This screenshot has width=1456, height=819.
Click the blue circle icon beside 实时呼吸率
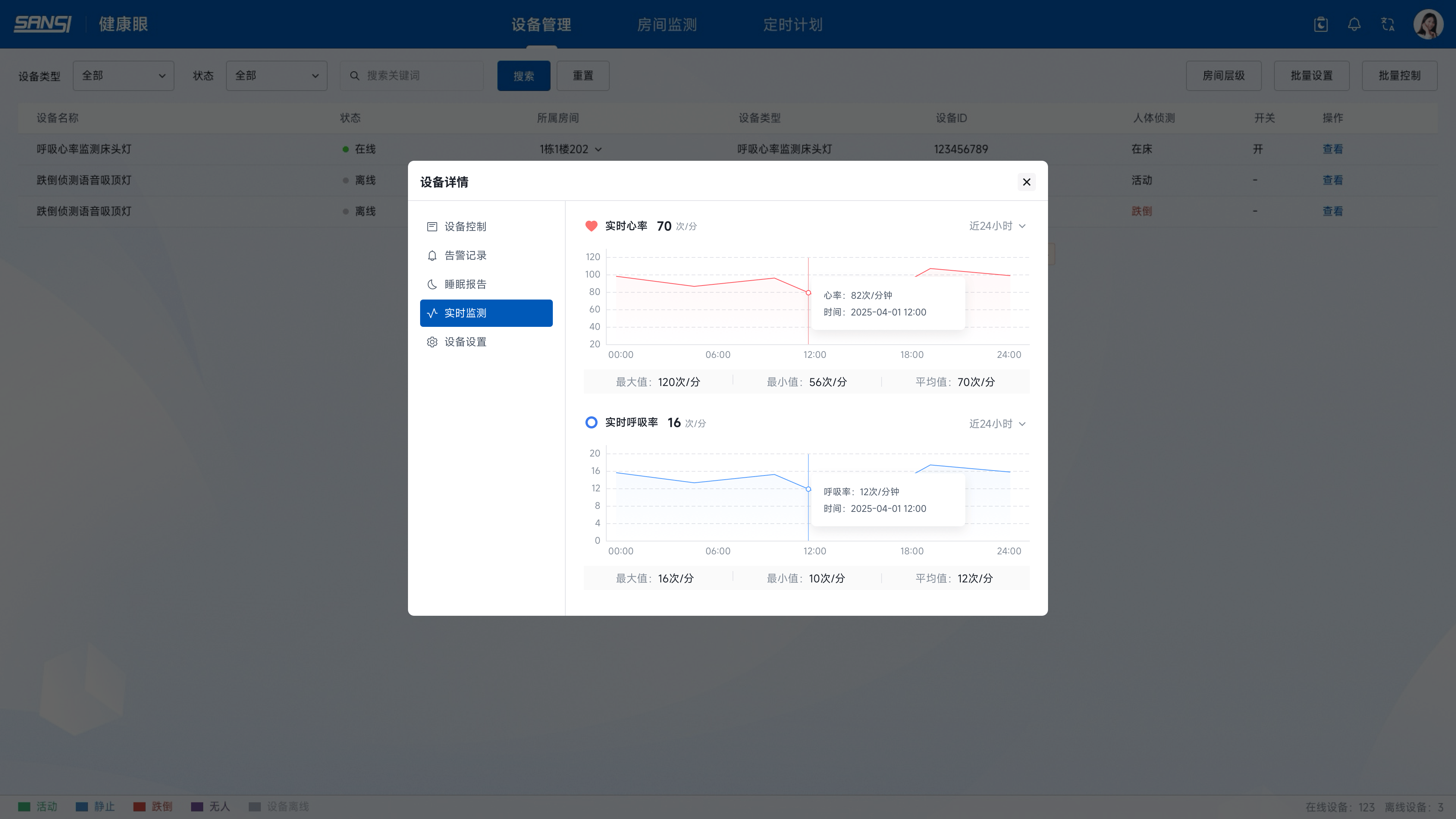coord(591,422)
